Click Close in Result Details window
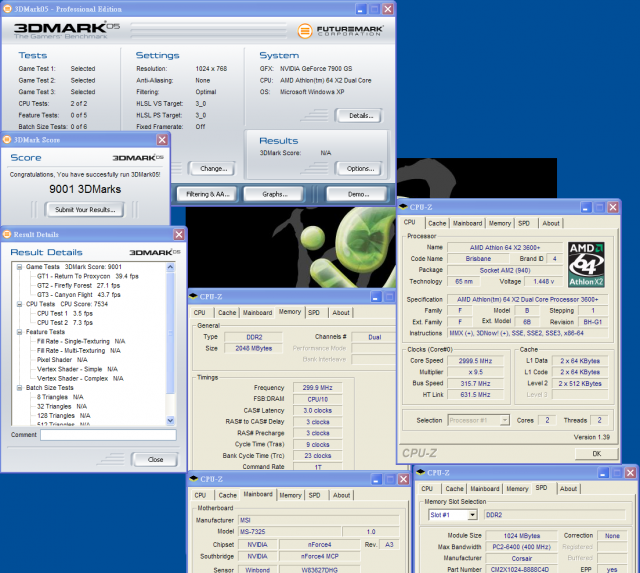The height and width of the screenshot is (573, 640). 155,460
